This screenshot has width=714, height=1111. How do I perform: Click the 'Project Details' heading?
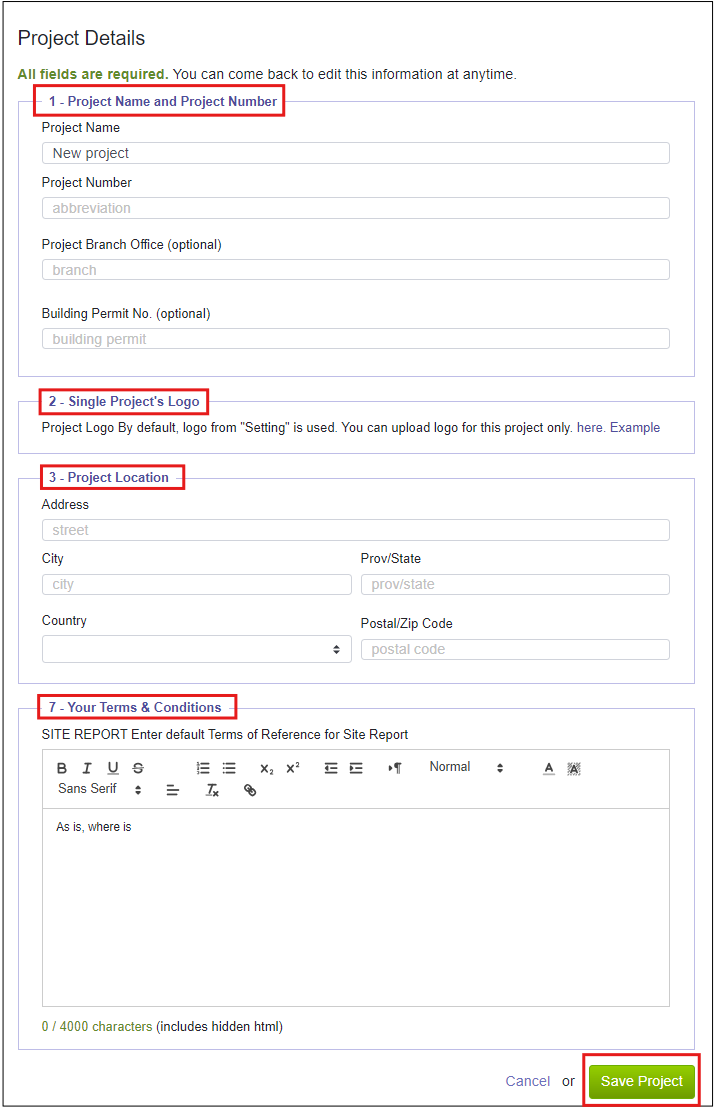click(x=81, y=38)
